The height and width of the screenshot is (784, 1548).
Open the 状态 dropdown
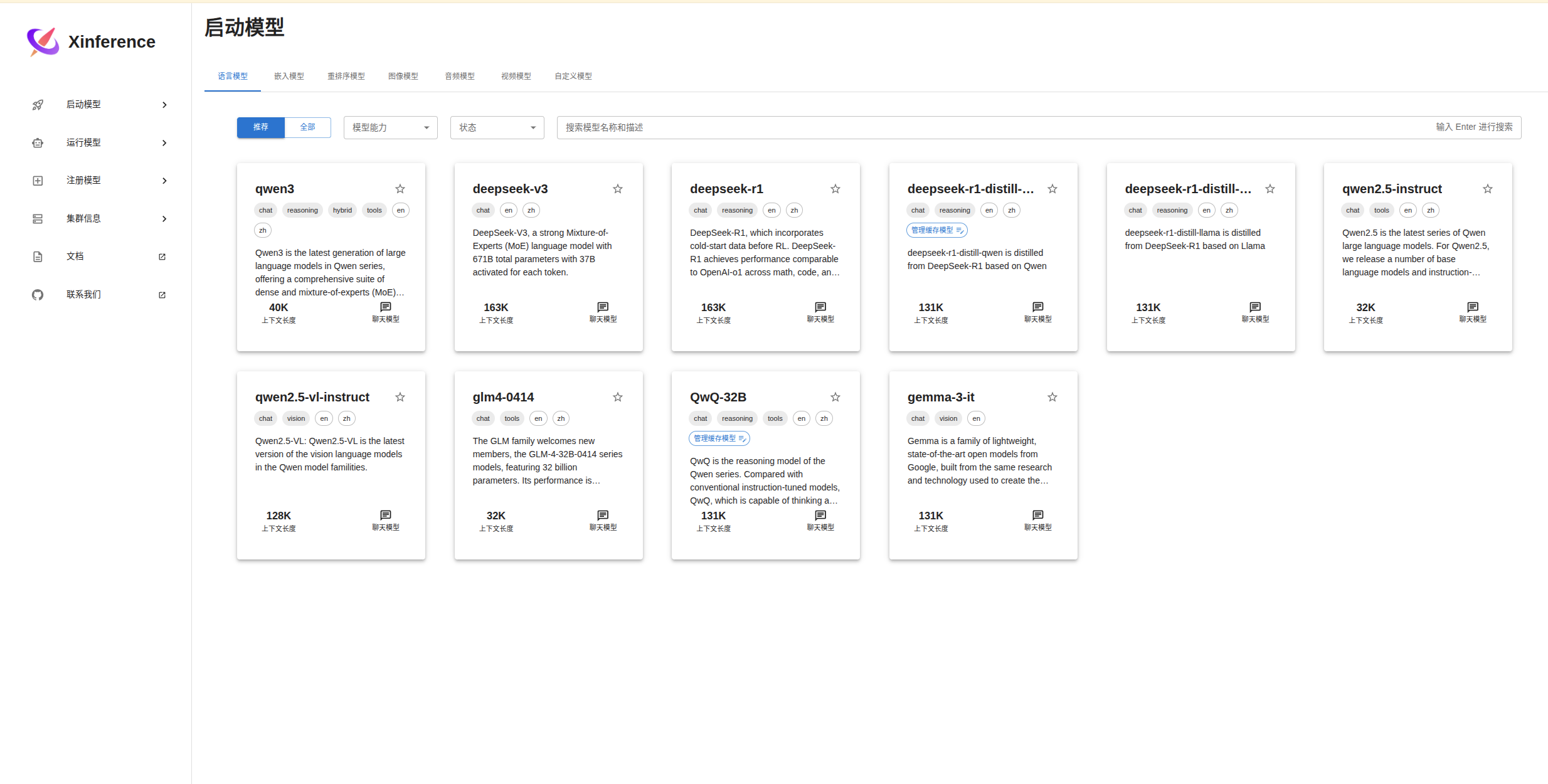pyautogui.click(x=497, y=127)
